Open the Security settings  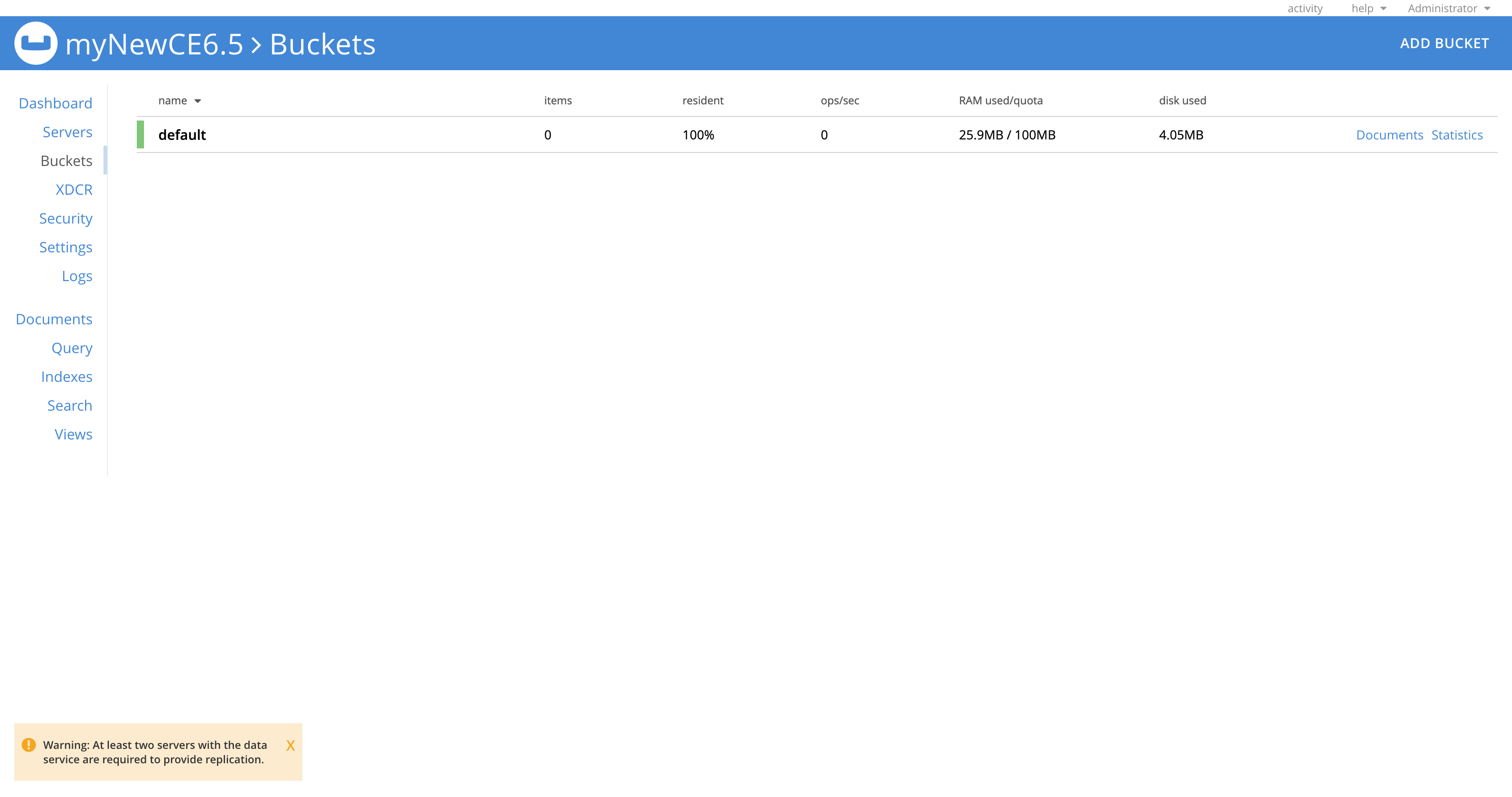click(x=65, y=218)
